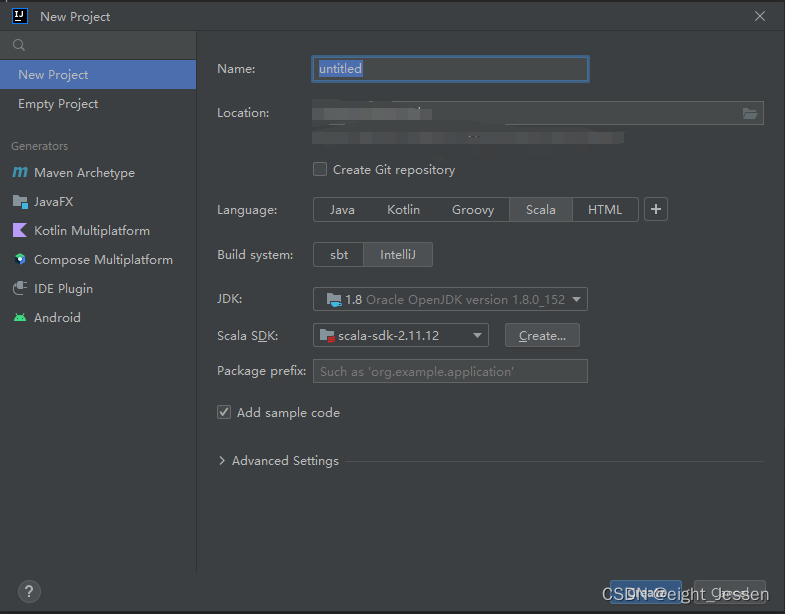785x614 pixels.
Task: Select Empty Project in the sidebar
Action: (x=58, y=104)
